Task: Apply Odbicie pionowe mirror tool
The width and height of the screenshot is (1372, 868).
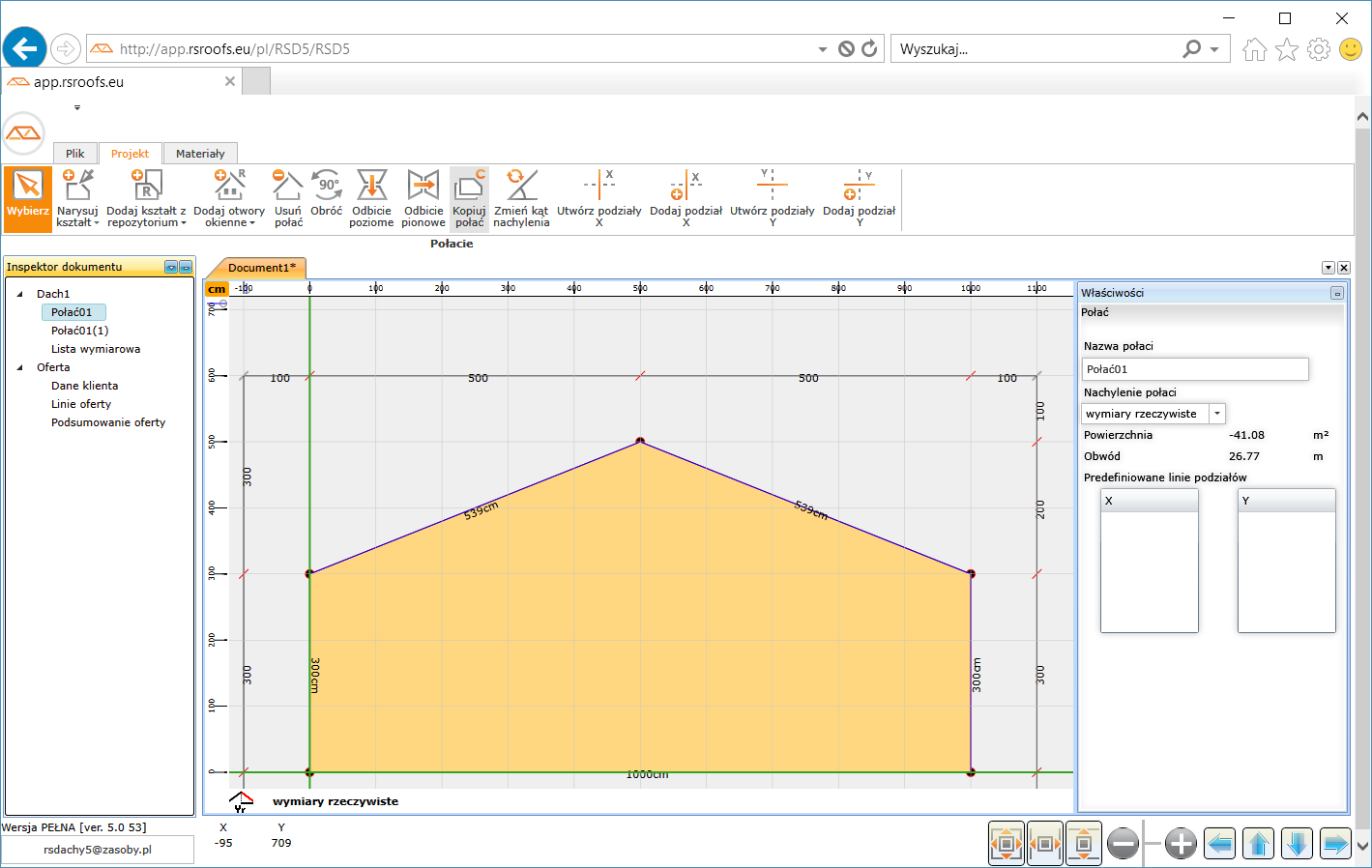Action: coord(423,197)
